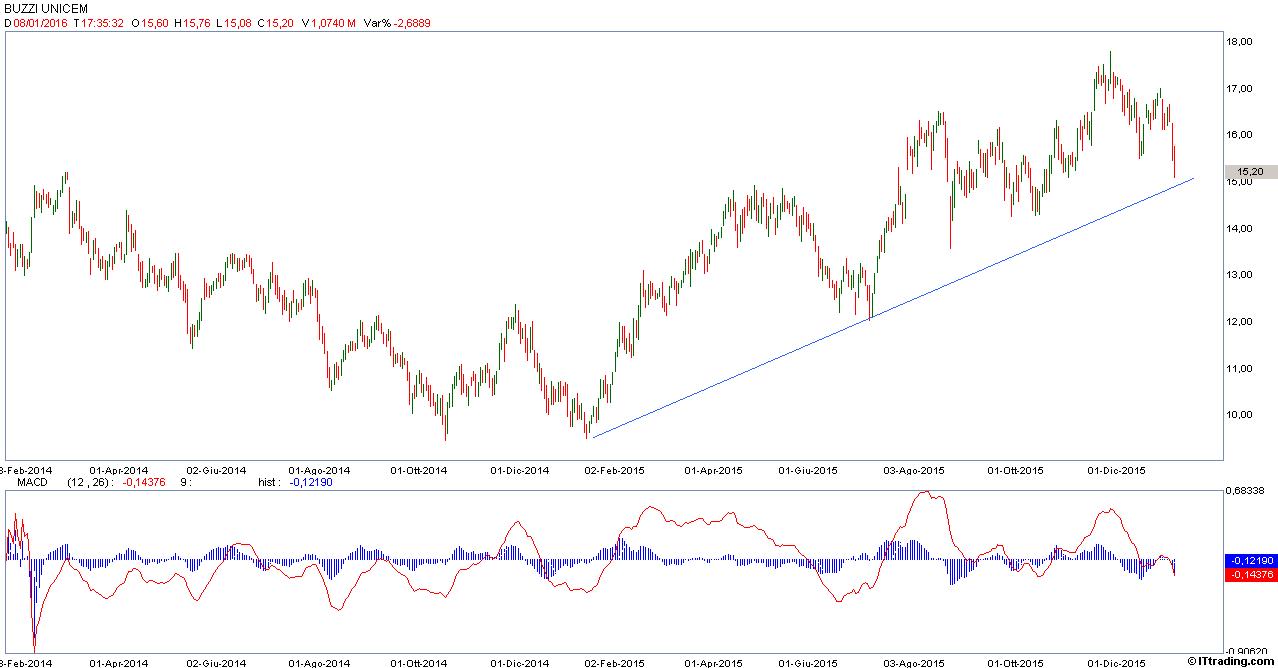Click the BUZZI UNICEM chart title

(x=45, y=9)
